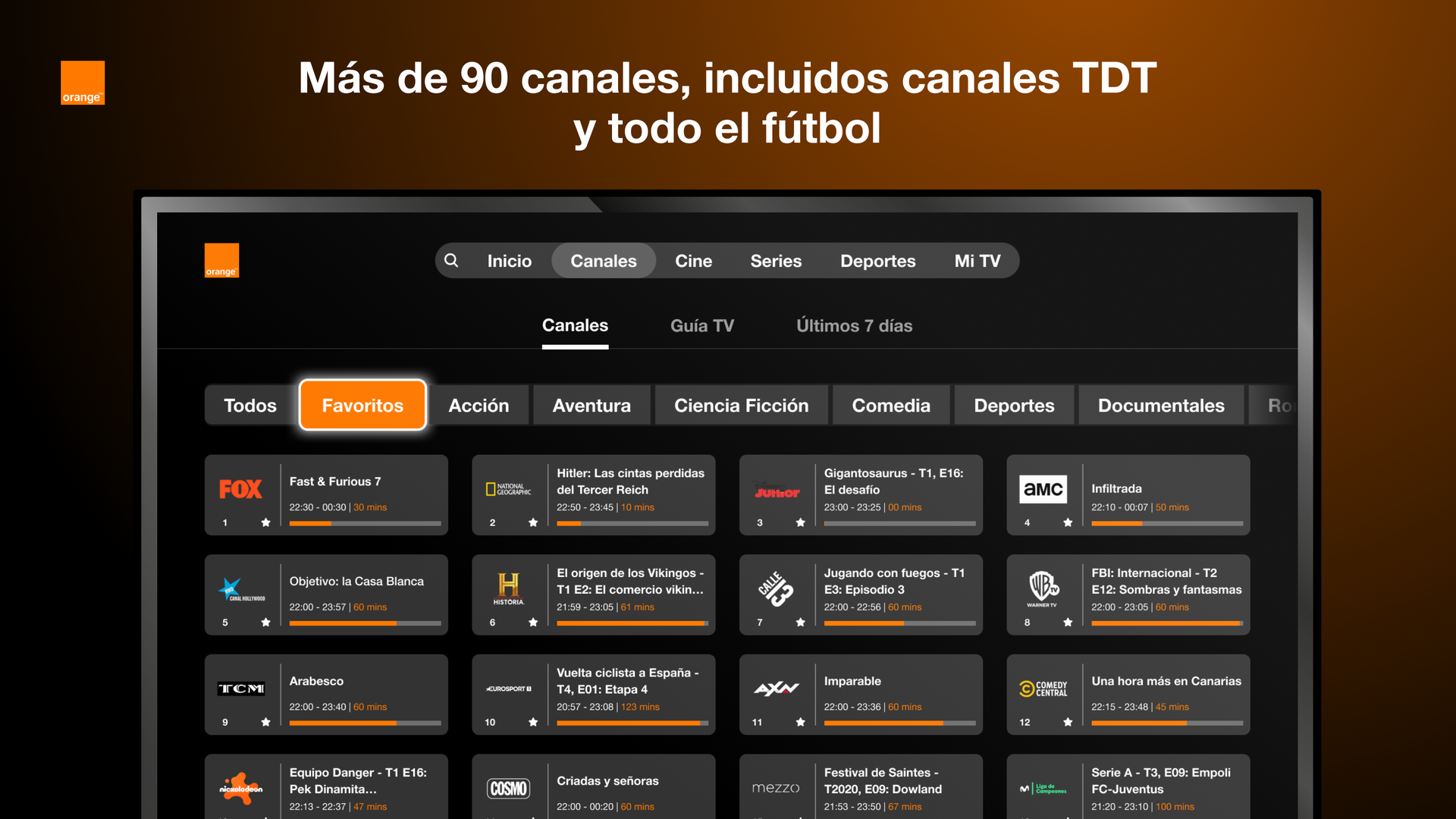Filter channels by Acción

click(479, 406)
